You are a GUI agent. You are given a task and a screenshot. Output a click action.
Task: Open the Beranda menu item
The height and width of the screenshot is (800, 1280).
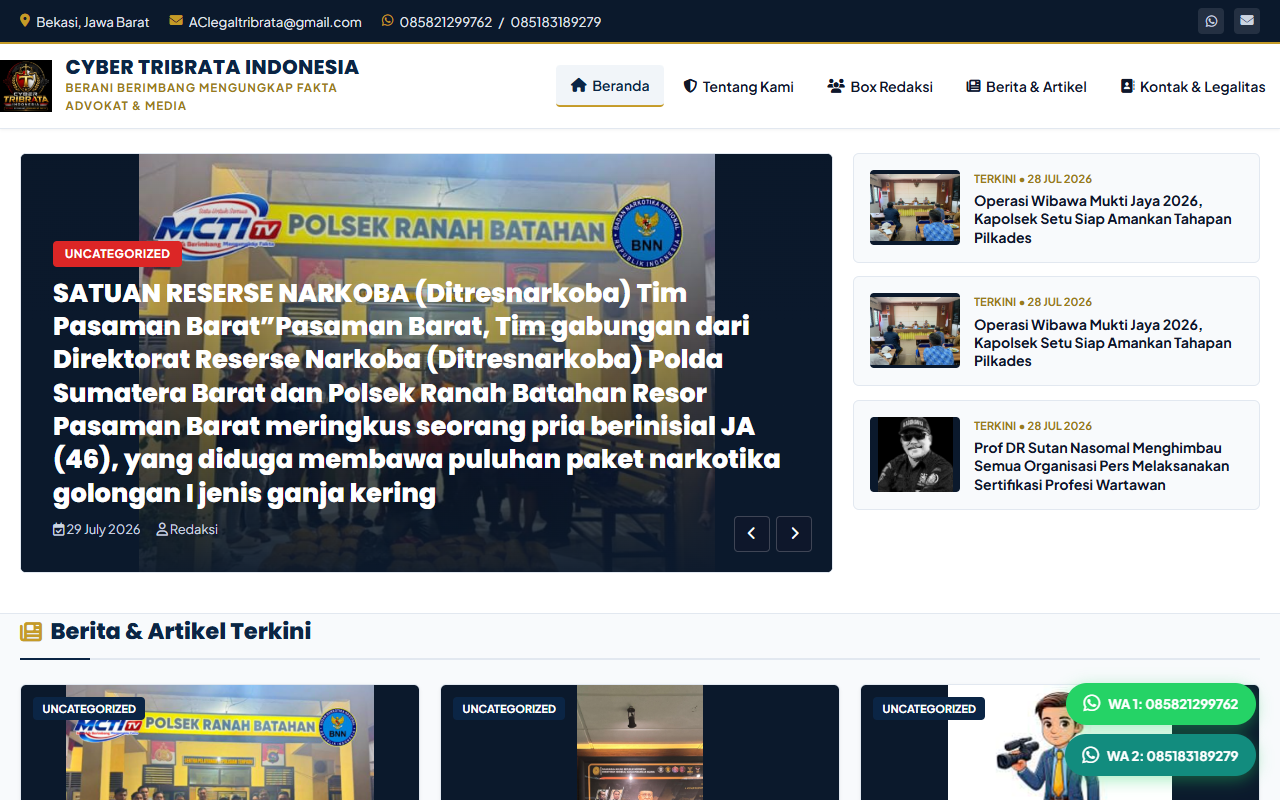coord(610,86)
